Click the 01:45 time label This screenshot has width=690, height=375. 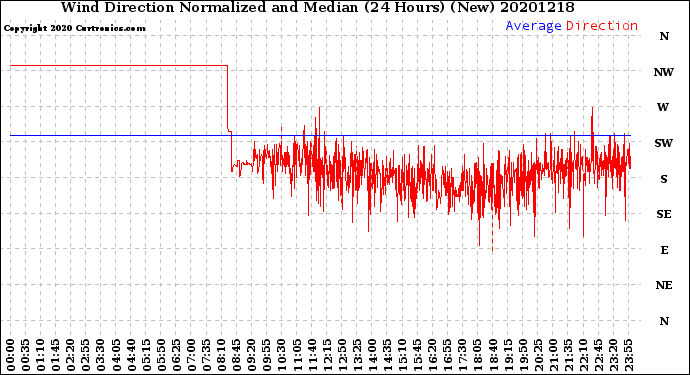[56, 356]
